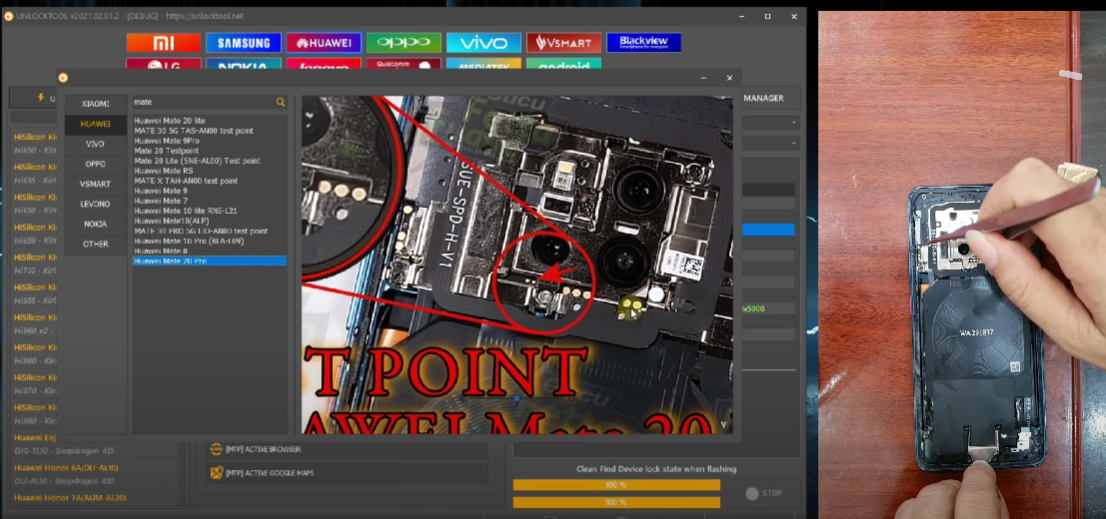Screen dimensions: 1106x519
Task: Minimize the test point dialog
Action: pyautogui.click(x=703, y=78)
